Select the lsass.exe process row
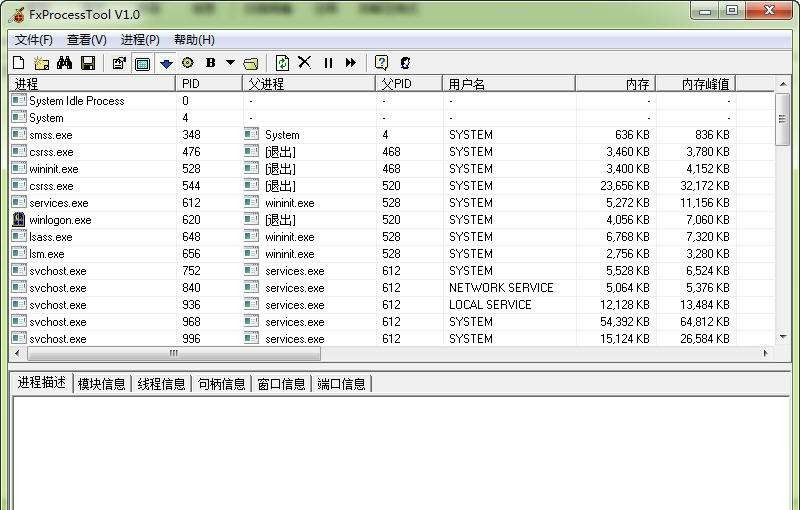This screenshot has height=510, width=800. coord(392,237)
